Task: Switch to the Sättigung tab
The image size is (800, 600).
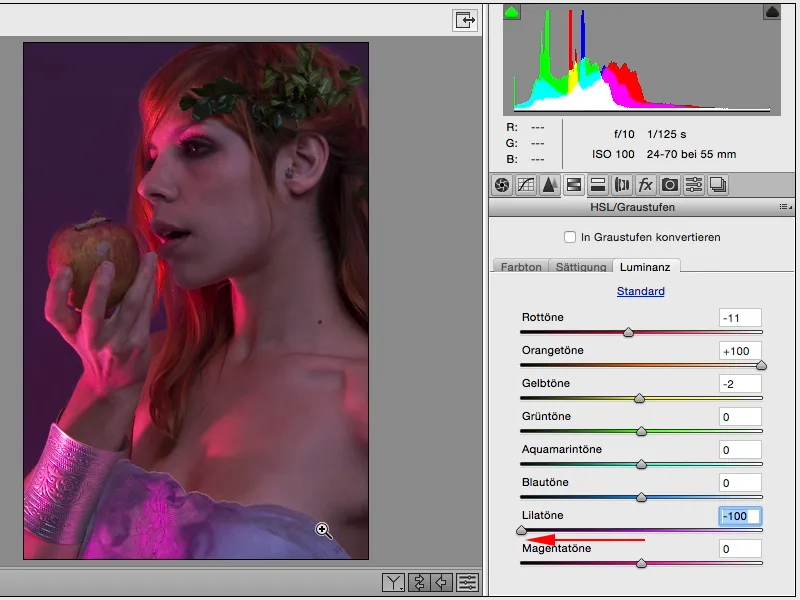Action: [x=581, y=266]
